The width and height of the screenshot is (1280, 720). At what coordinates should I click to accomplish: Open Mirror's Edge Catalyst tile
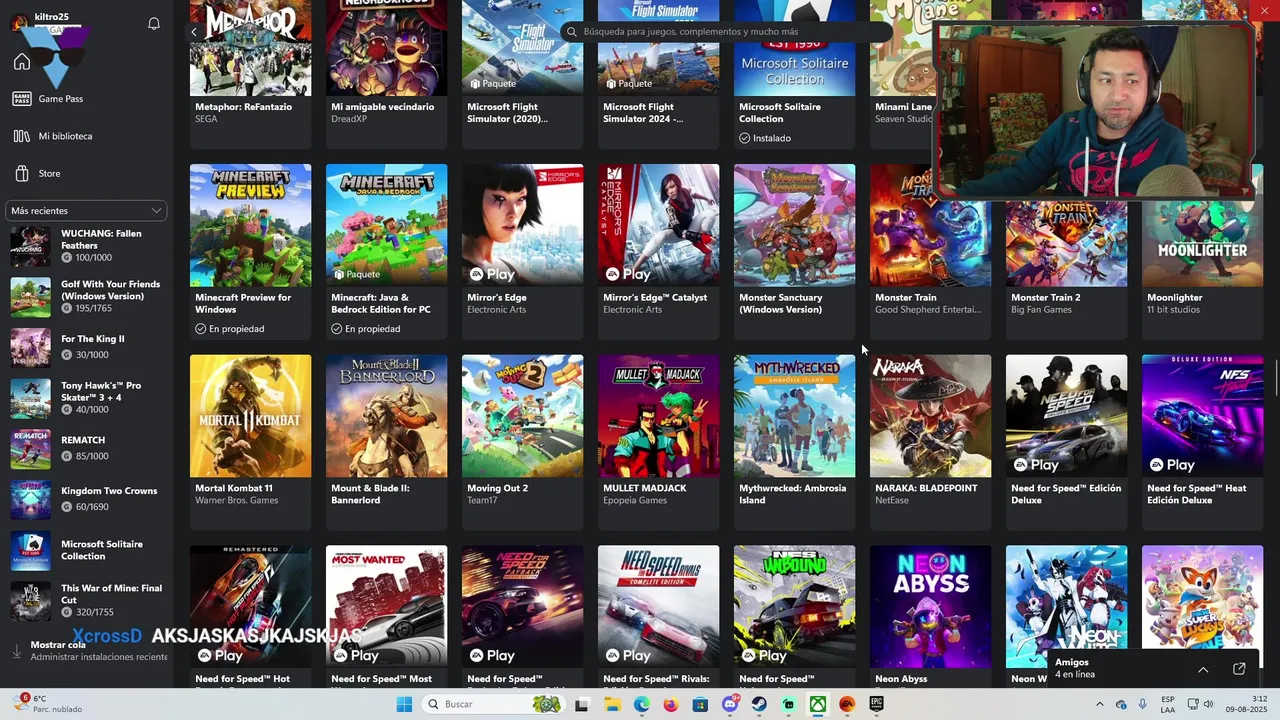coord(658,250)
